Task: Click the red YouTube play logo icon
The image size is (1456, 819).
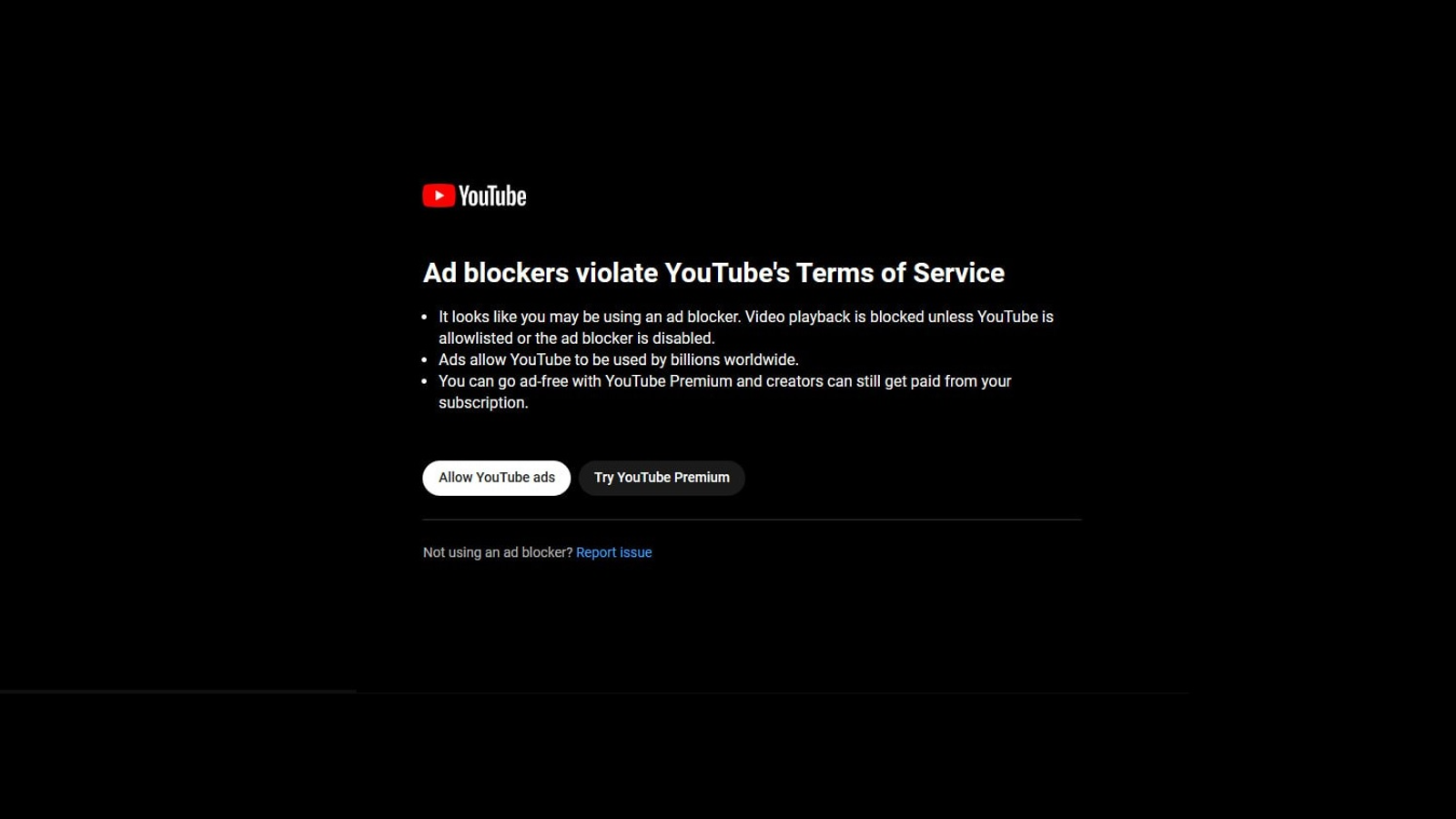Action: [439, 196]
